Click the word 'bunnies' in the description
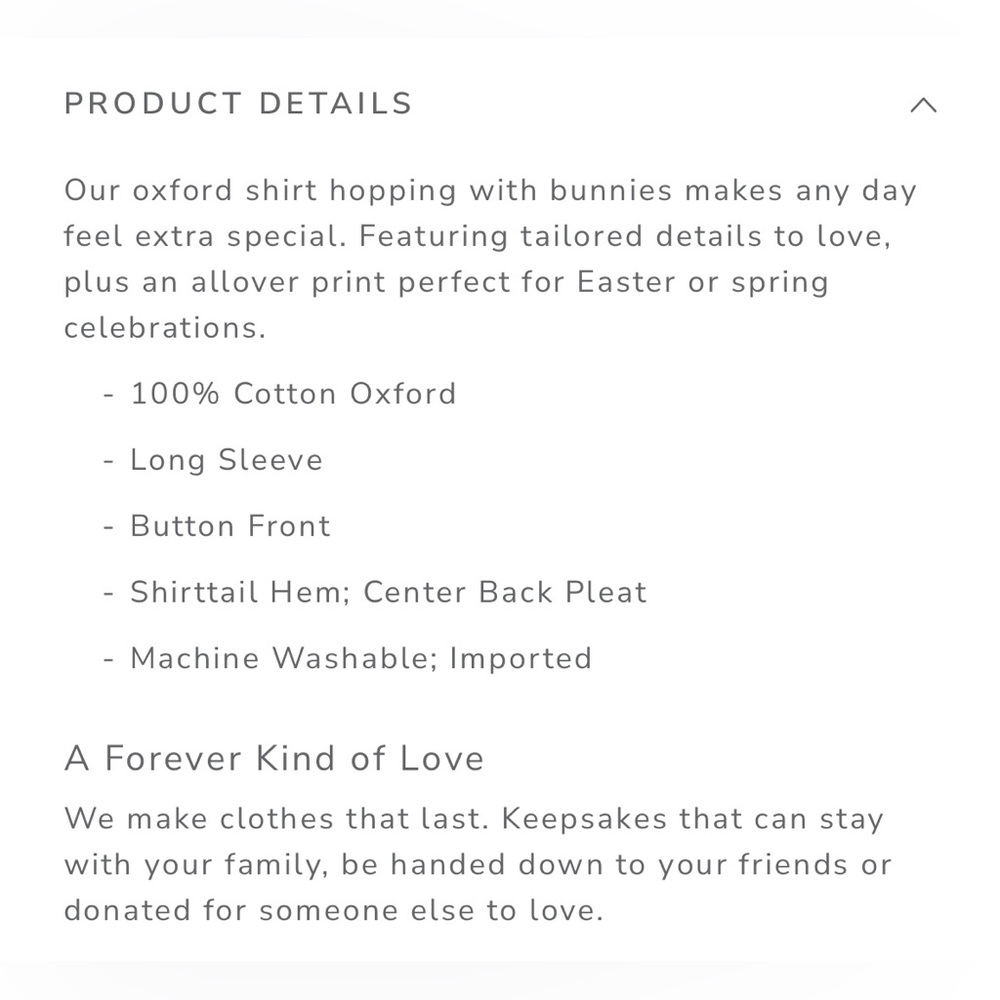 point(611,190)
